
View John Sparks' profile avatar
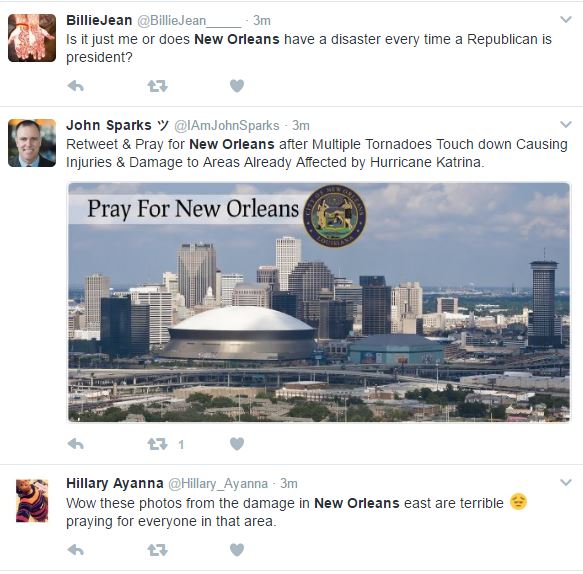click(32, 143)
